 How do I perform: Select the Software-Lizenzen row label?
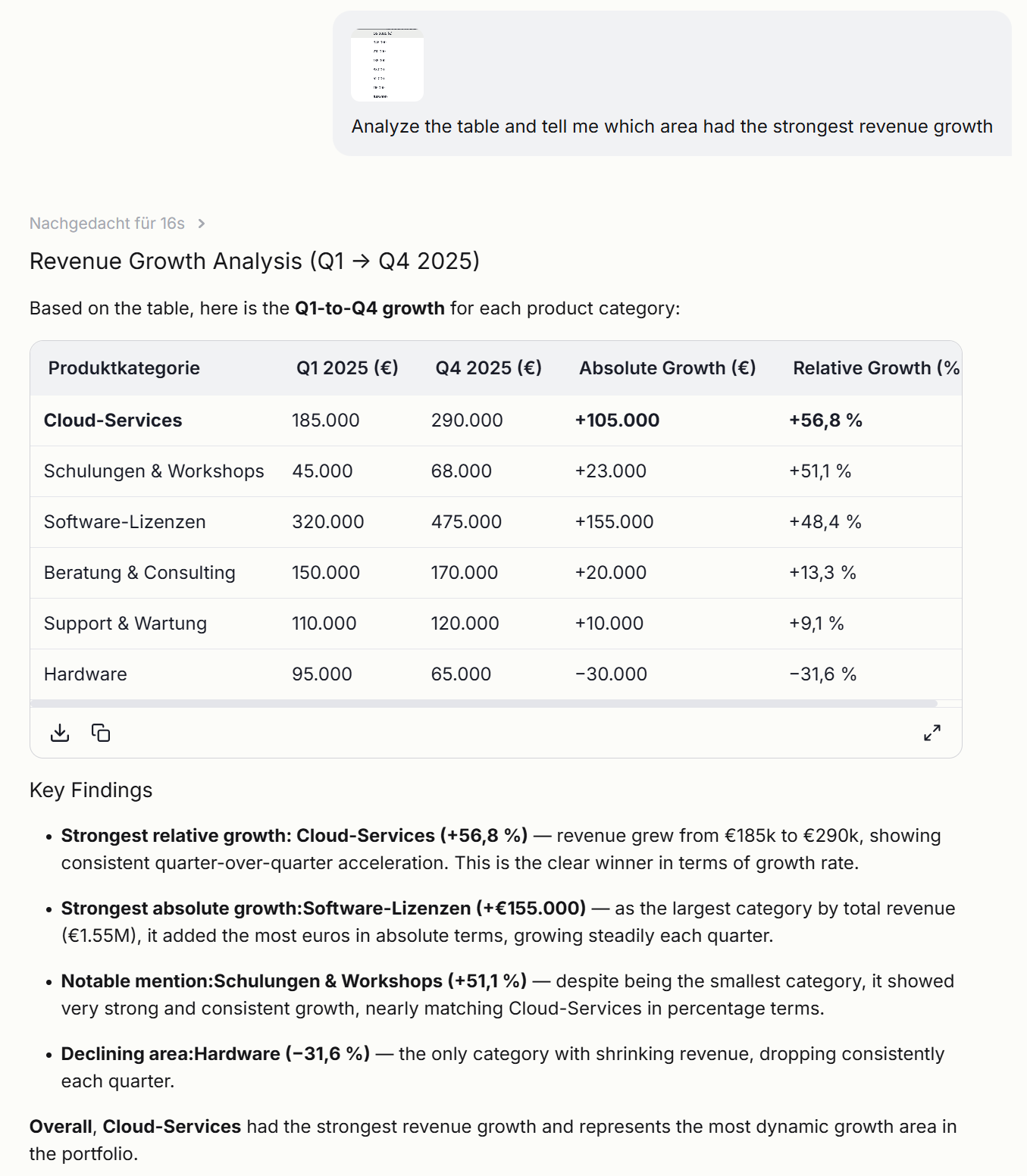125,522
